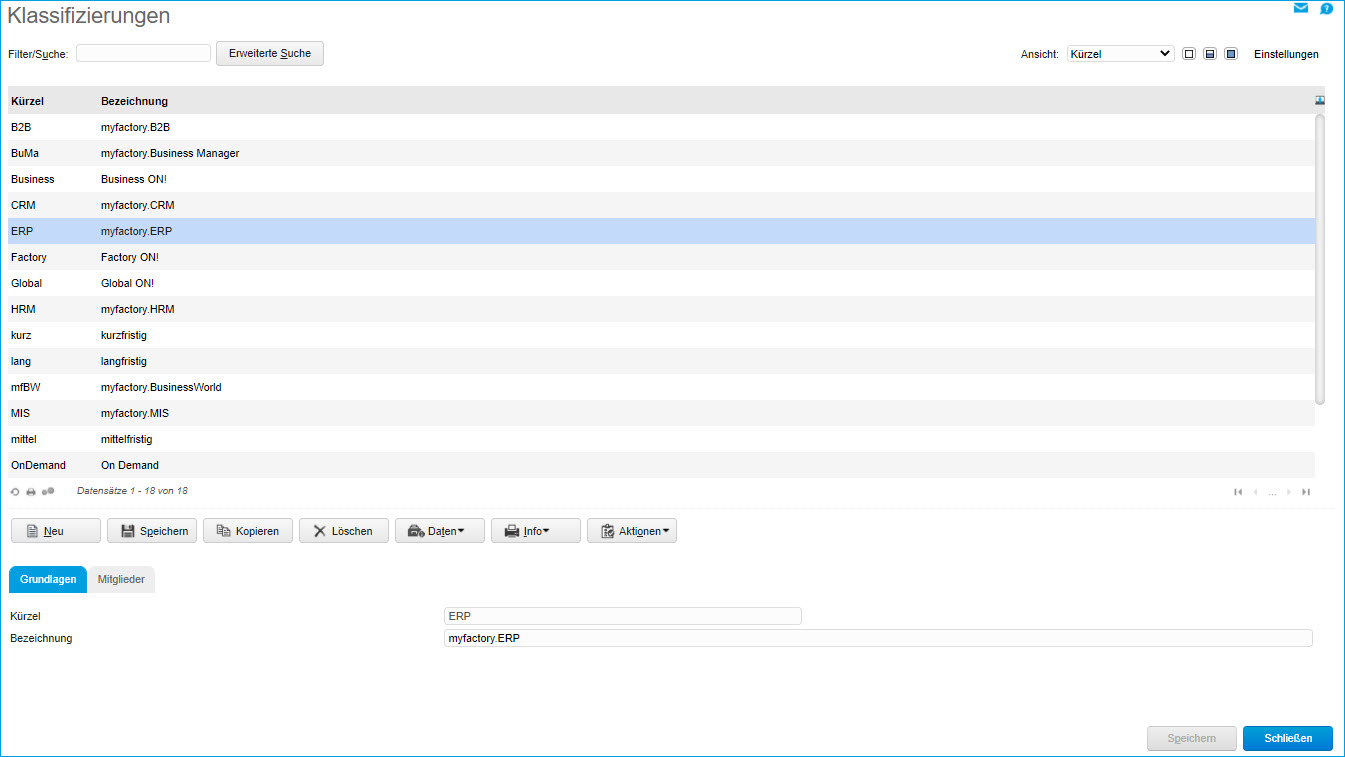Click the Erweiterte Suche button

[270, 53]
